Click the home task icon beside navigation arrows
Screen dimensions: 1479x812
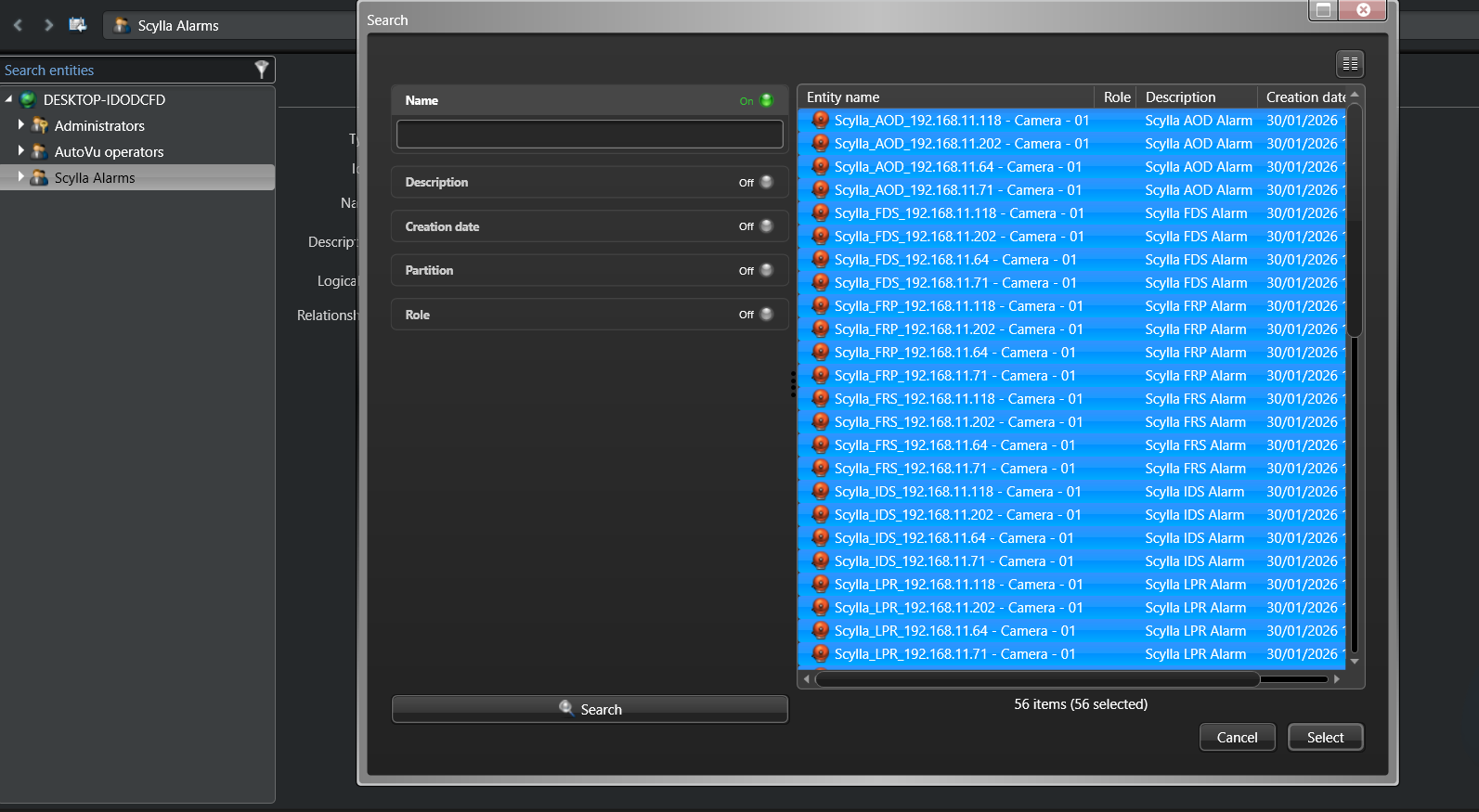(x=78, y=25)
